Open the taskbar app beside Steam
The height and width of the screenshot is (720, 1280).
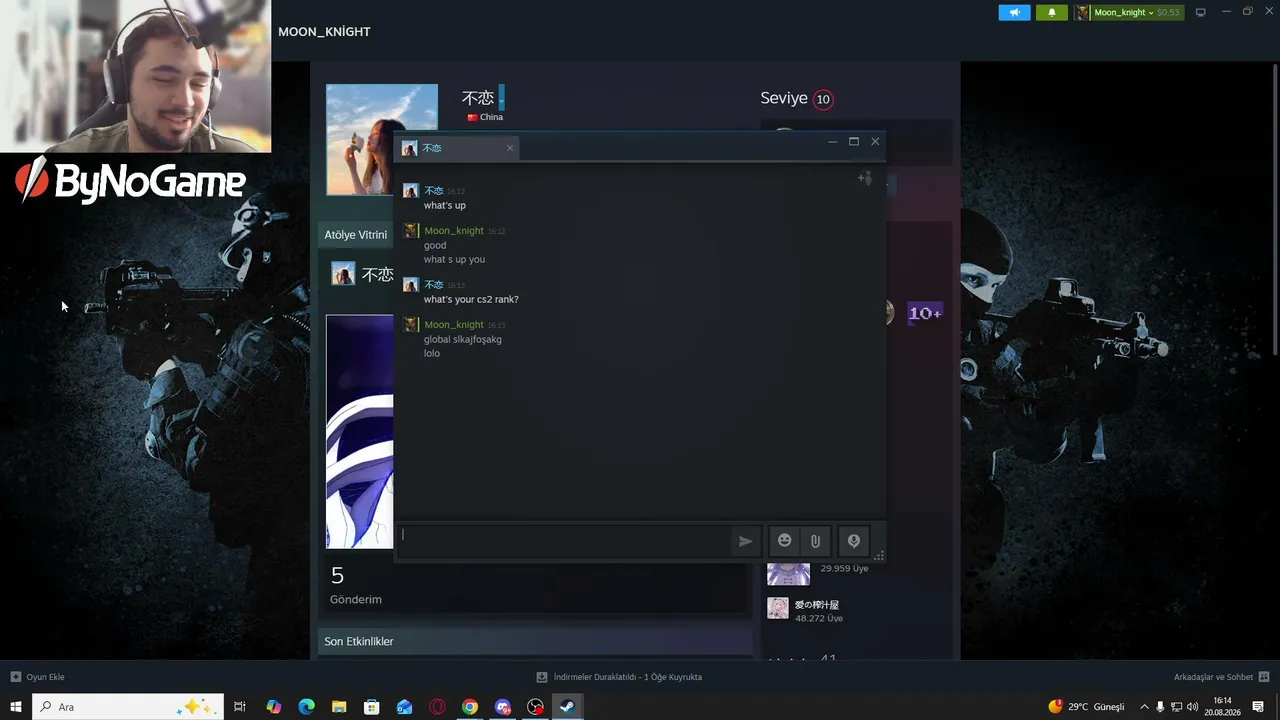pos(536,707)
